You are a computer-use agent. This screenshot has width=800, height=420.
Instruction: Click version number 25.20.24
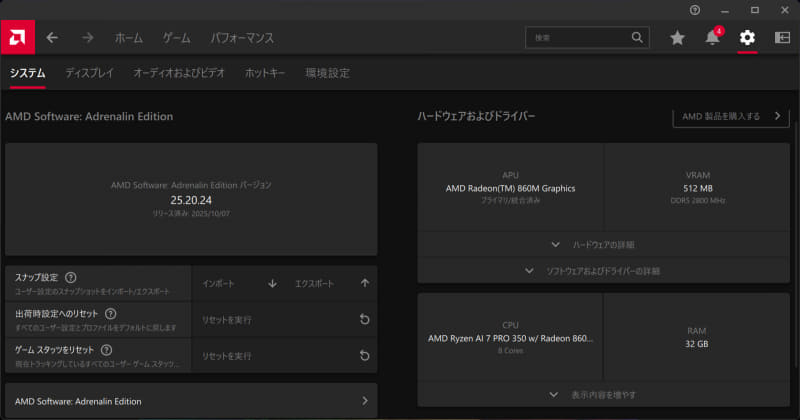[x=191, y=200]
